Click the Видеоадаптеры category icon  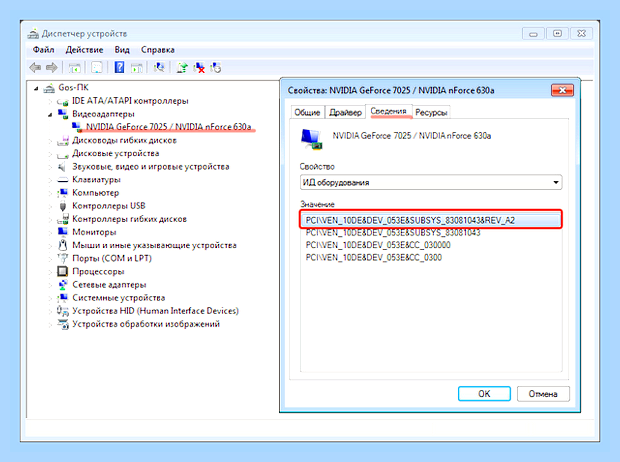coord(62,114)
